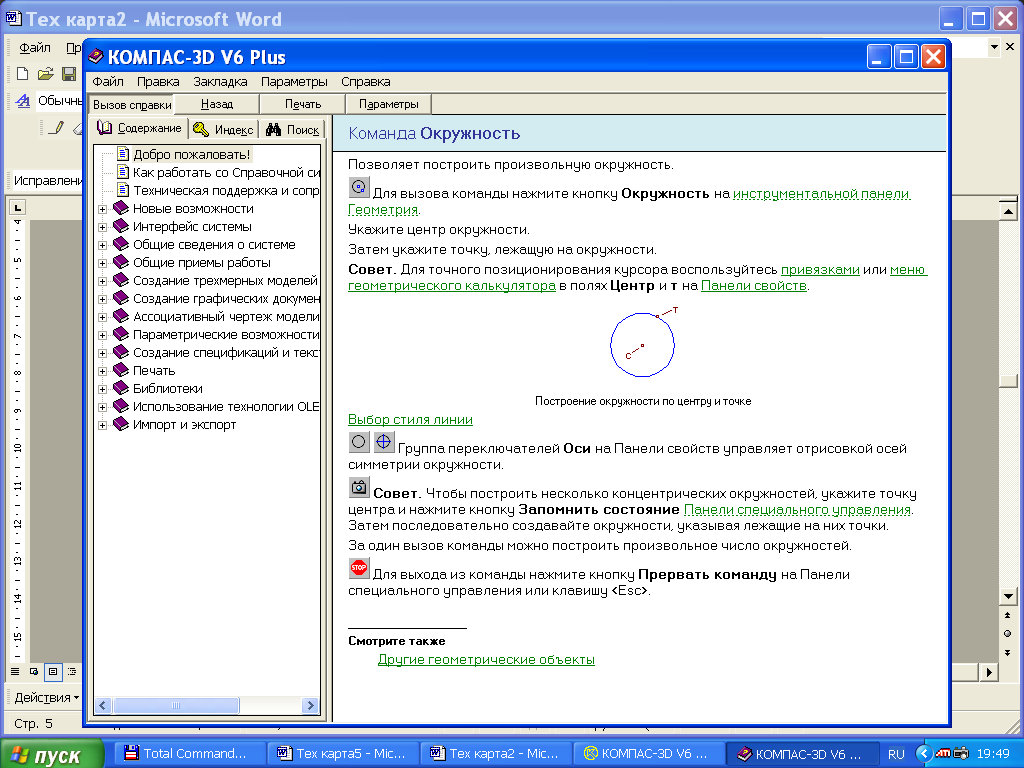Expand the Общие приемы работы node
This screenshot has height=768, width=1024.
[103, 263]
